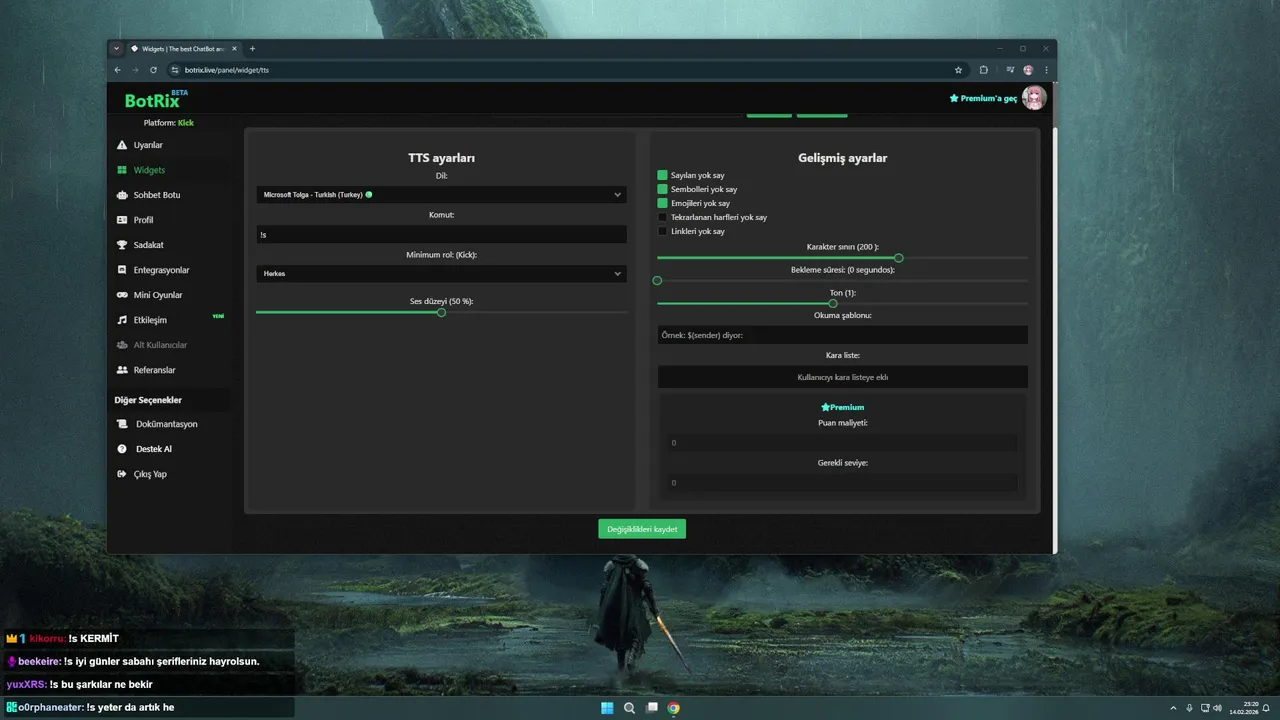Open Task View on the taskbar
Viewport: 1280px width, 720px height.
[x=652, y=708]
